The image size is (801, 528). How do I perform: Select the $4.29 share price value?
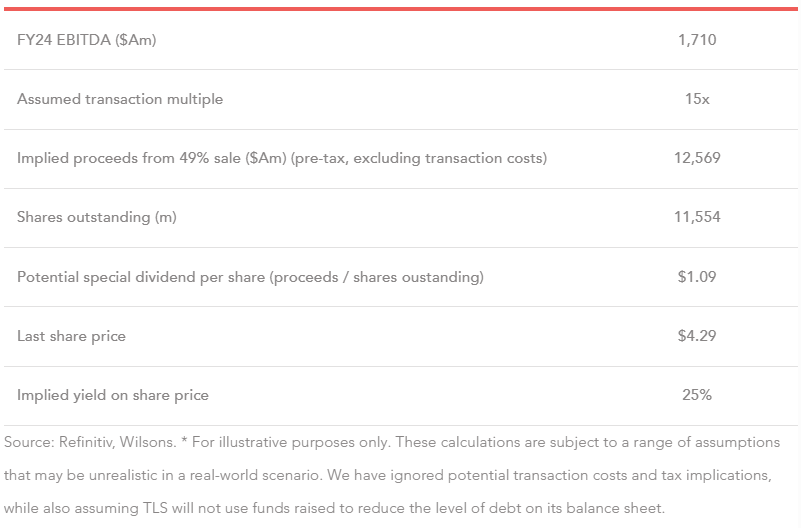pos(697,336)
